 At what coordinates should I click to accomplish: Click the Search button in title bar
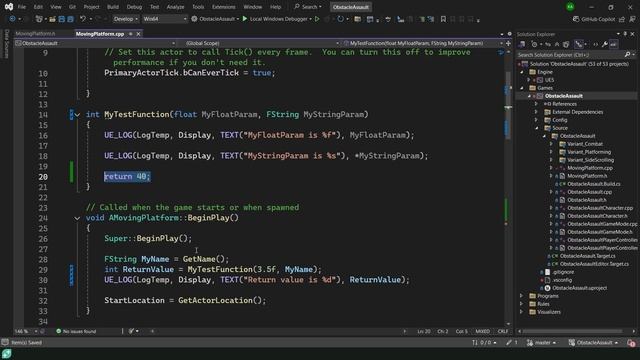(308, 7)
